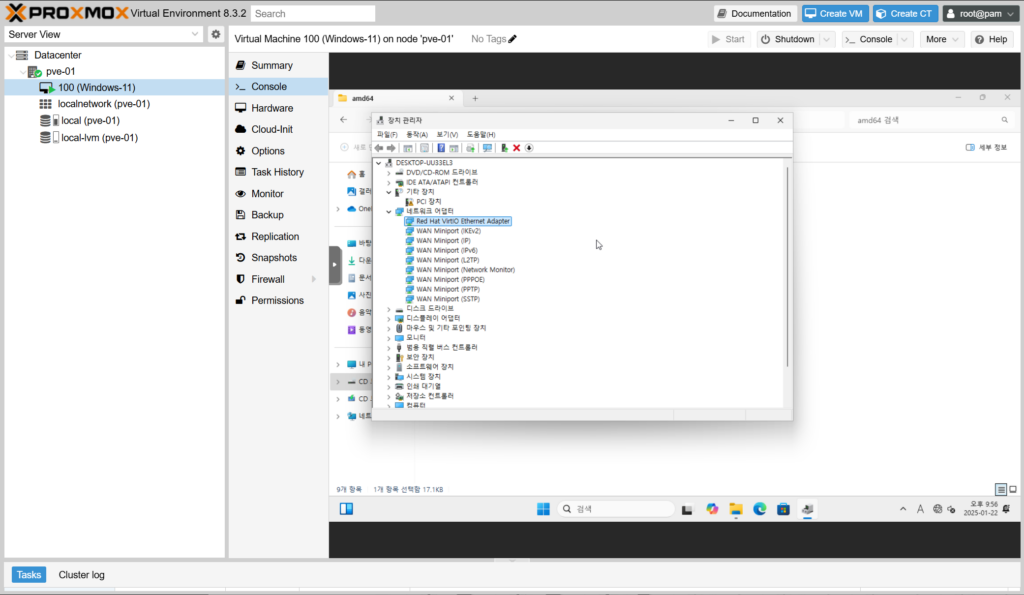Open the More dropdown menu
This screenshot has width=1024, height=595.
(941, 39)
